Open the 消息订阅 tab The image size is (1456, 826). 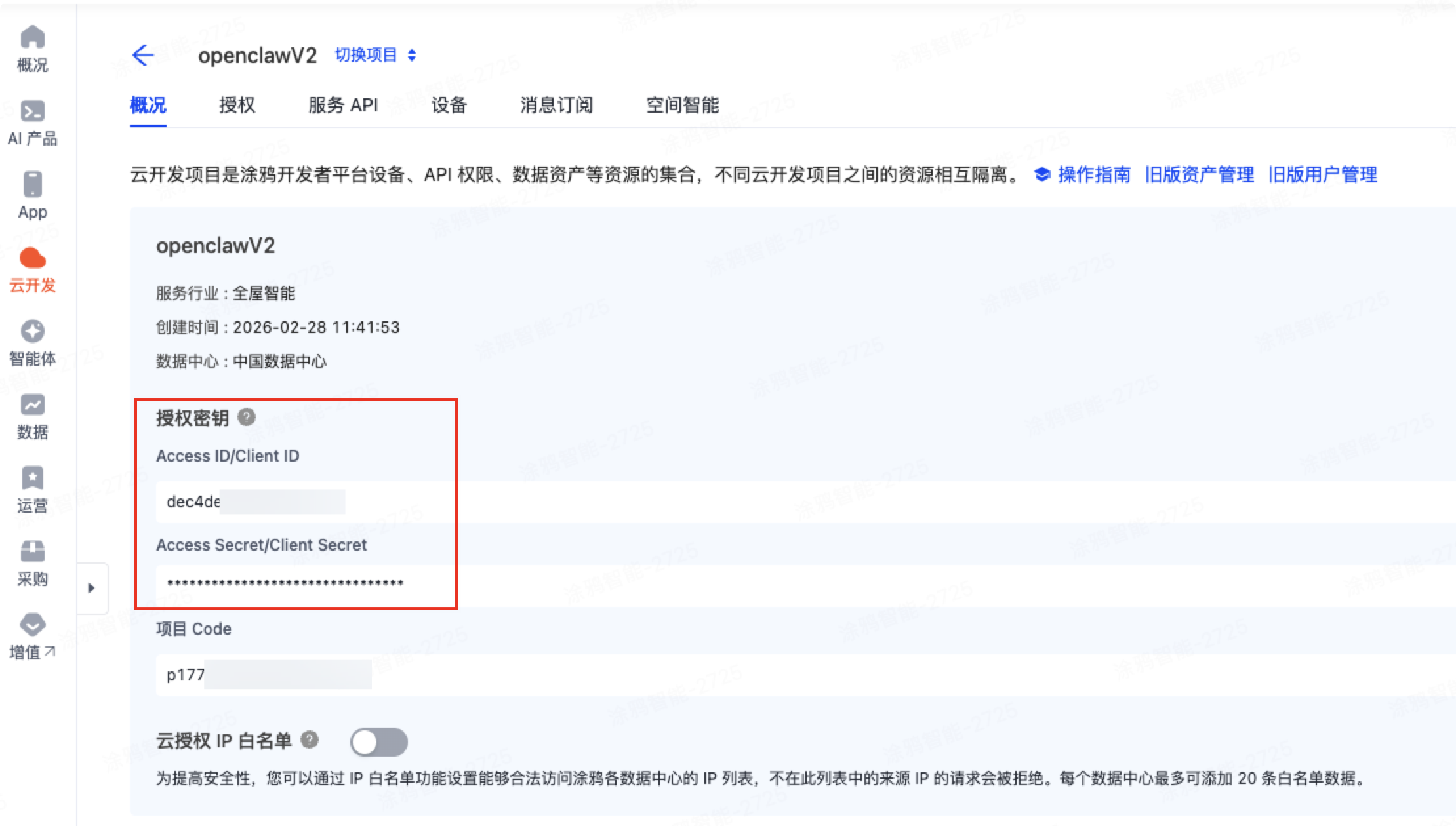click(556, 106)
